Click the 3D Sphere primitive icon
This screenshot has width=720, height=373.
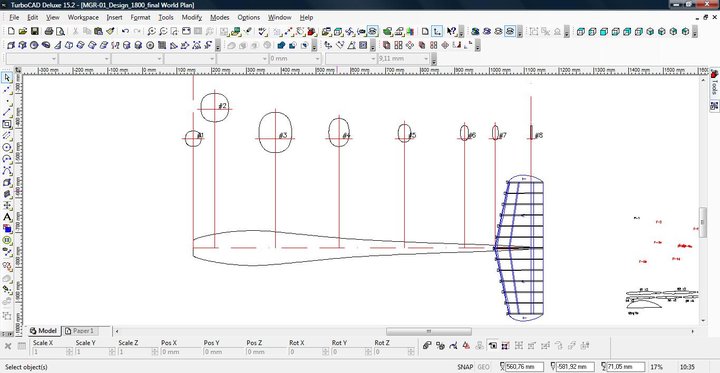click(x=34, y=45)
